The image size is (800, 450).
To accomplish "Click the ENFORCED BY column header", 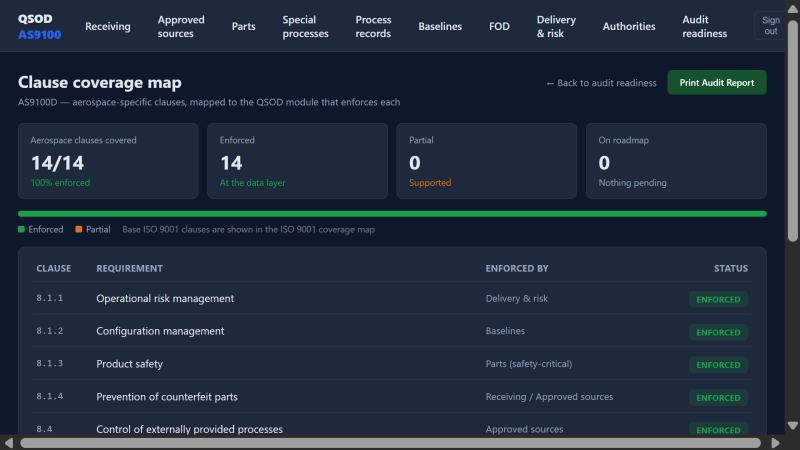I will [517, 268].
